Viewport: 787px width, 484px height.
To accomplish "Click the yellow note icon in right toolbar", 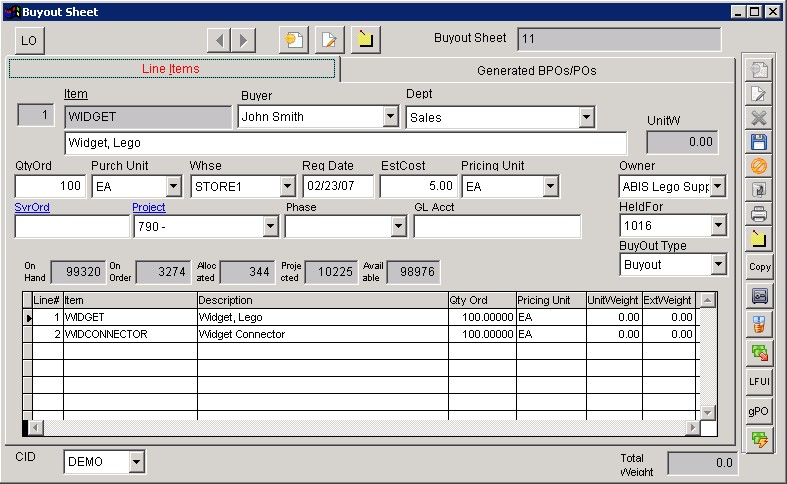I will (759, 238).
